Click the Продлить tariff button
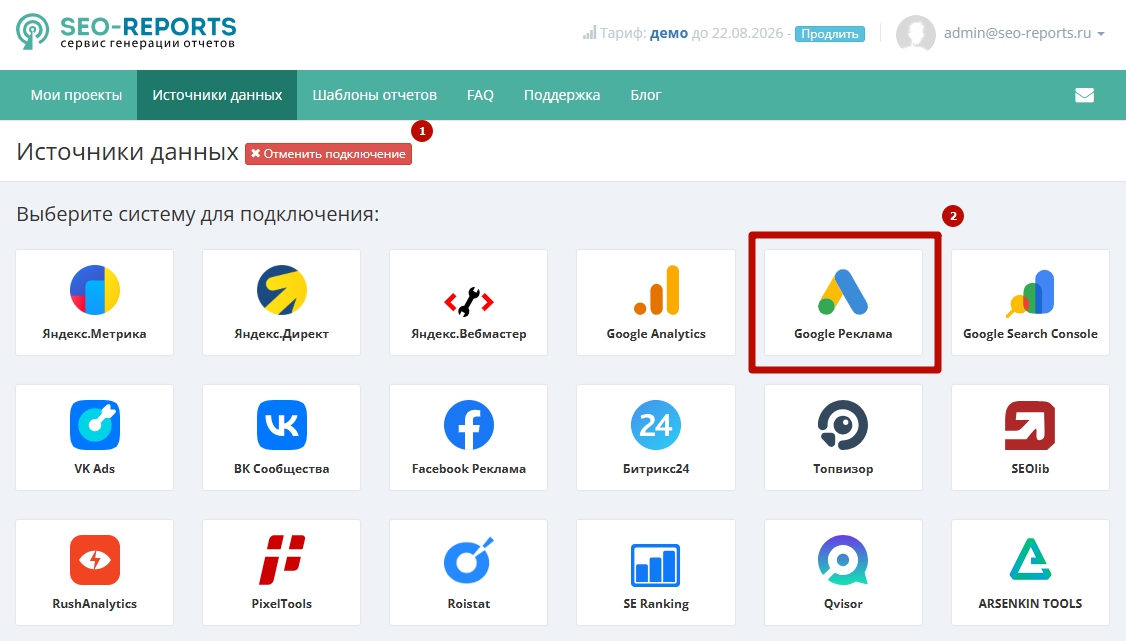1126x641 pixels. click(x=829, y=34)
